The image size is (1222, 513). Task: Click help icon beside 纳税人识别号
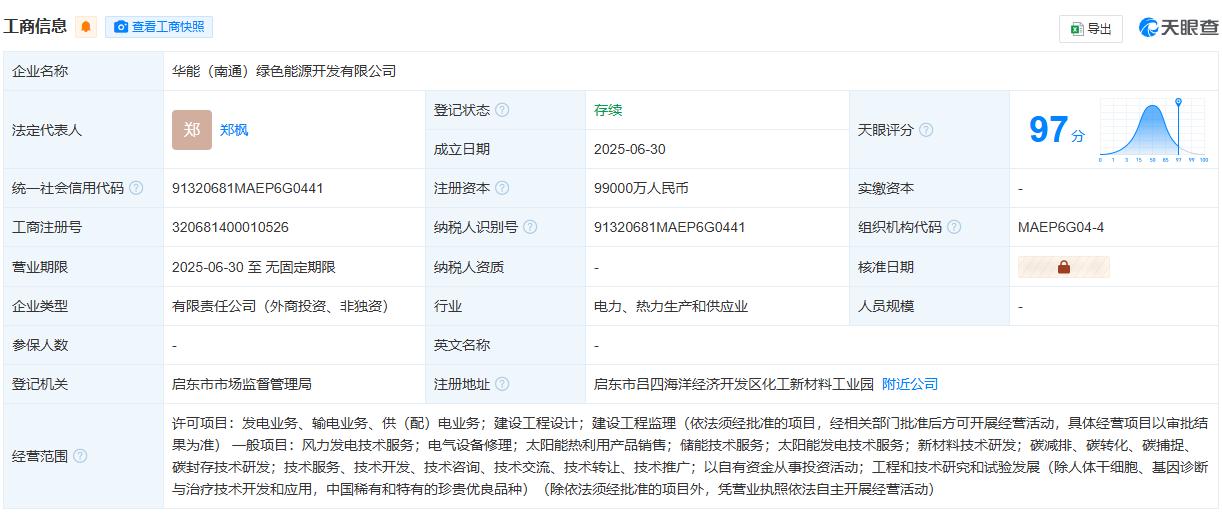pos(530,227)
